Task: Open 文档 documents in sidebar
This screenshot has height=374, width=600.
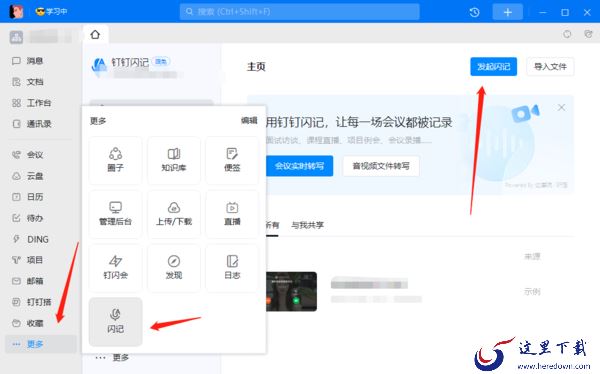Action: 28,82
